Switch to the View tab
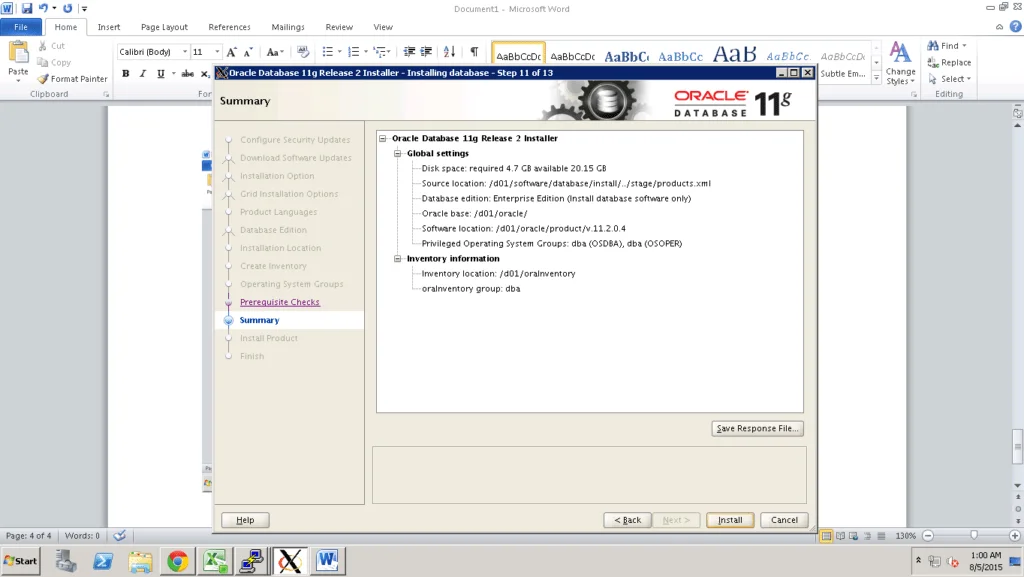 pos(383,27)
